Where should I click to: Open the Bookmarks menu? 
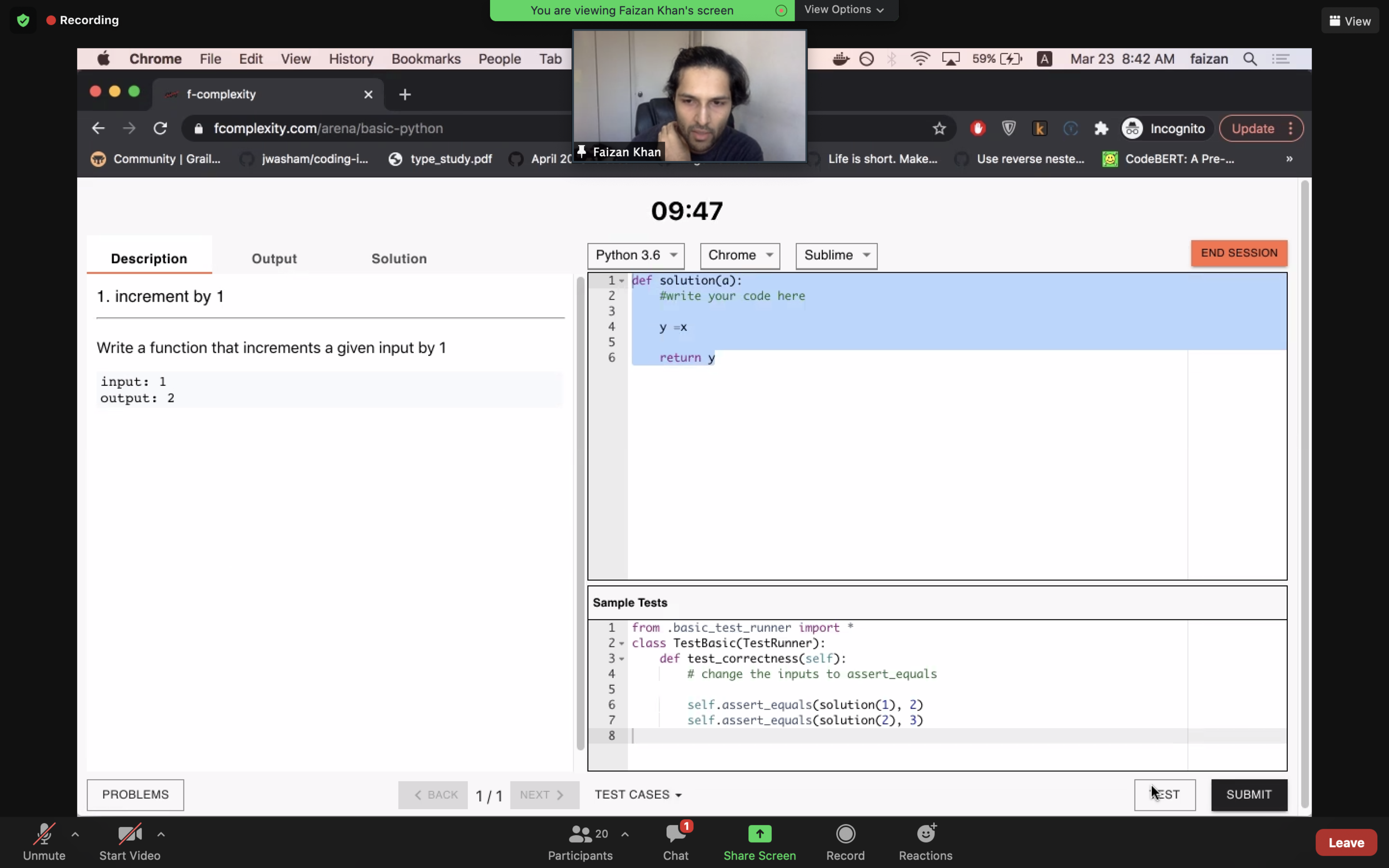pos(426,58)
